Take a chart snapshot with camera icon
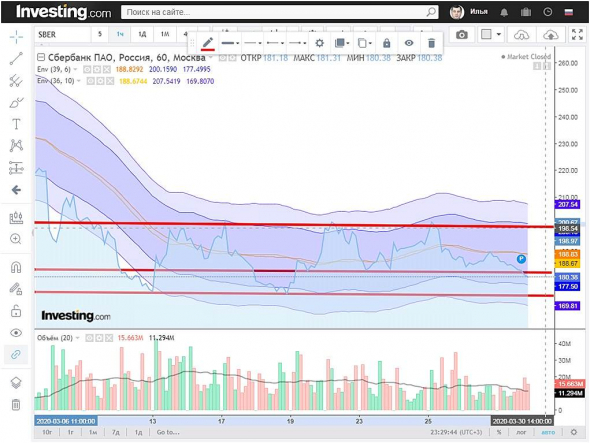 [x=462, y=35]
